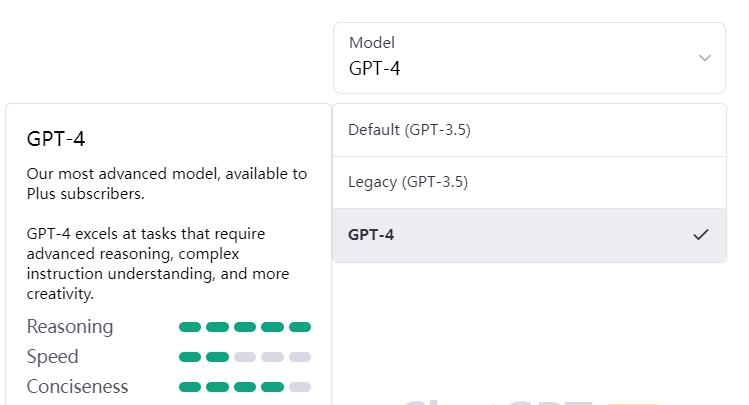Open the Model dropdown selector
The height and width of the screenshot is (405, 749).
point(529,58)
